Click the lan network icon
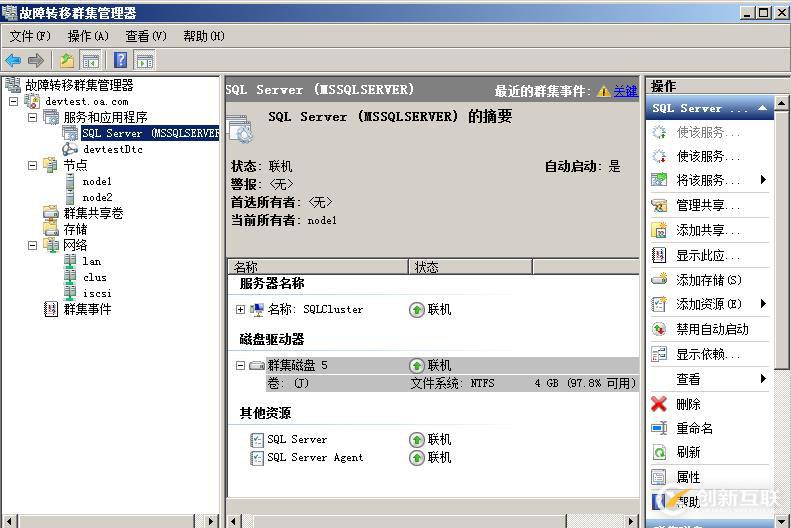Viewport: 791px width, 528px height. (x=70, y=261)
